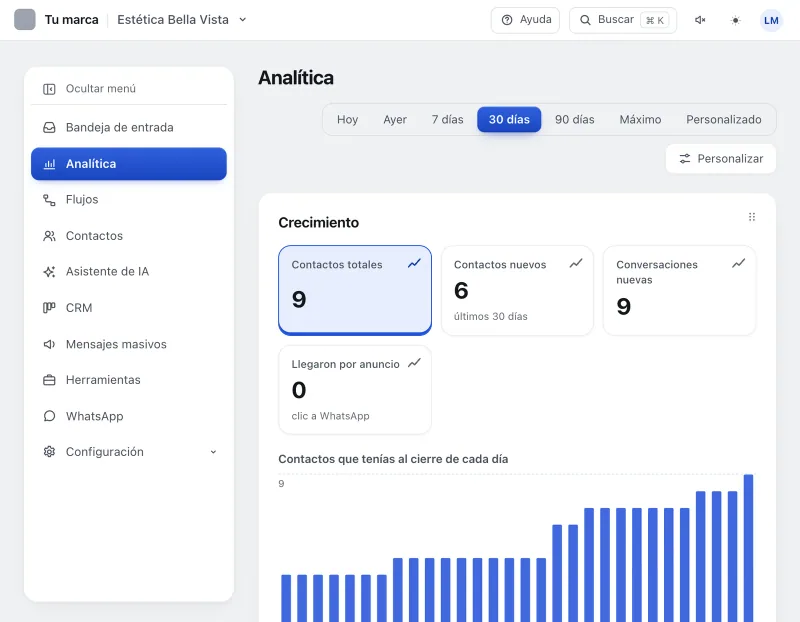Click the Crecimiento heading

[318, 222]
